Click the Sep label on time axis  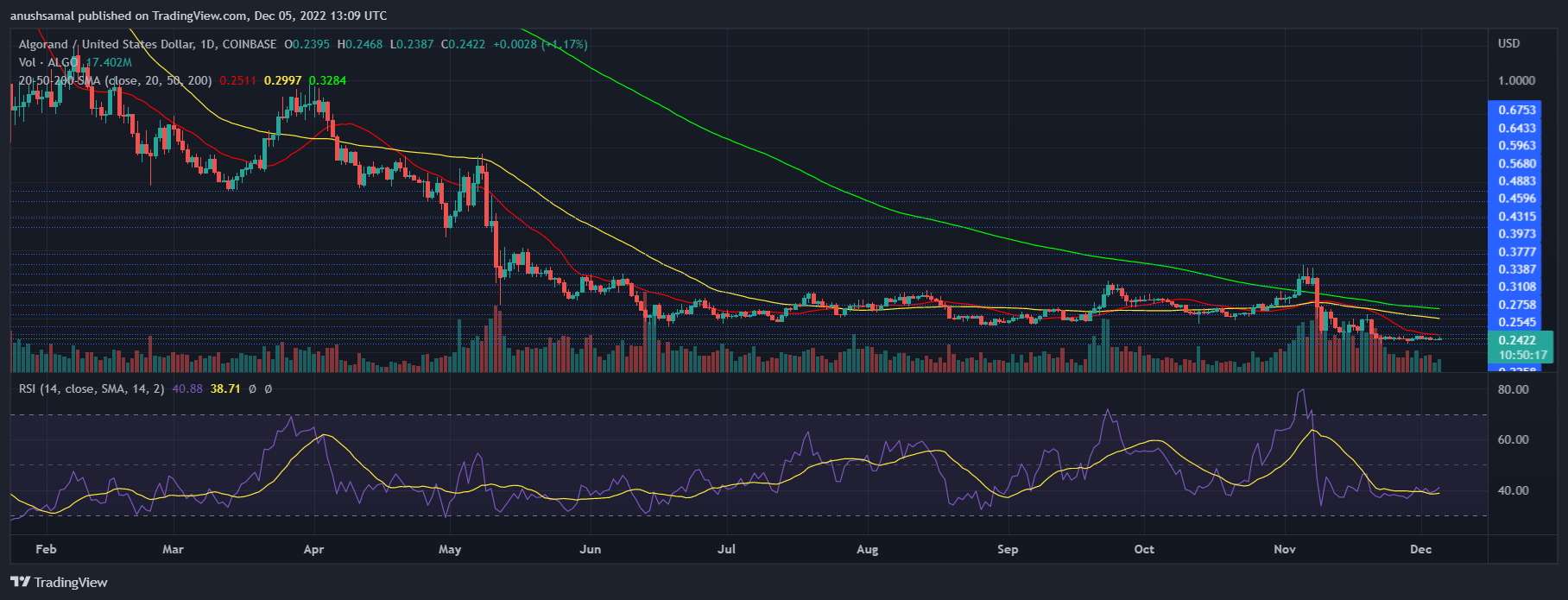point(1008,549)
